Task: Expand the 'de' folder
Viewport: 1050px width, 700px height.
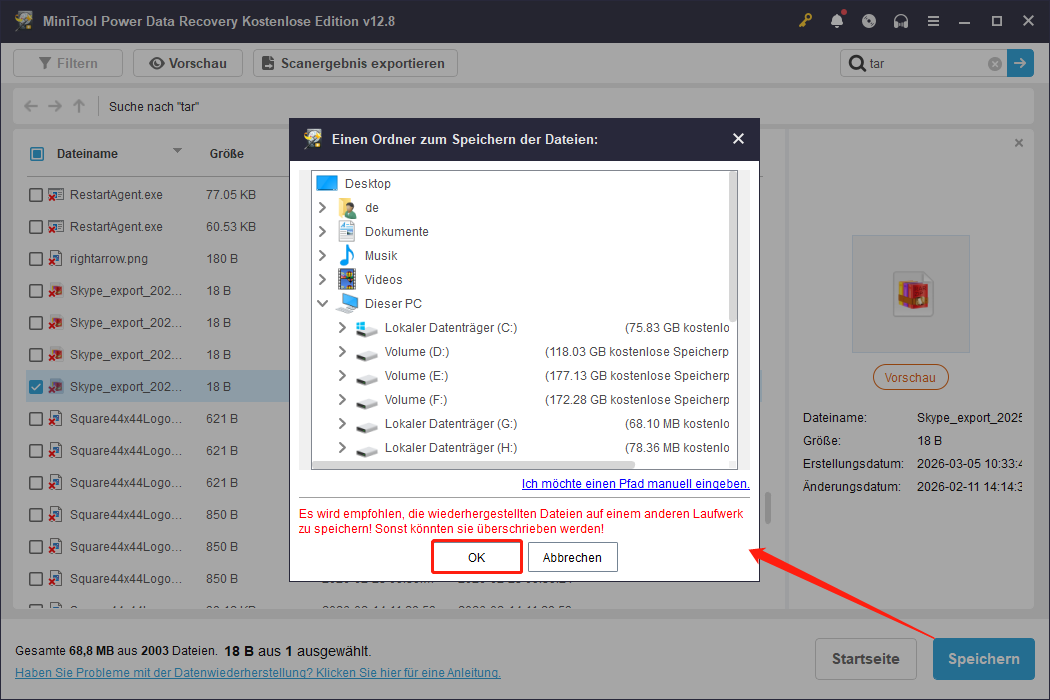Action: pos(322,208)
